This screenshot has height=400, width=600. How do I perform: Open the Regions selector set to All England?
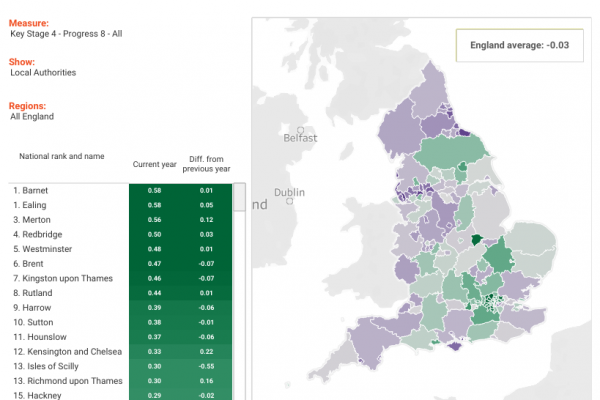click(x=33, y=116)
